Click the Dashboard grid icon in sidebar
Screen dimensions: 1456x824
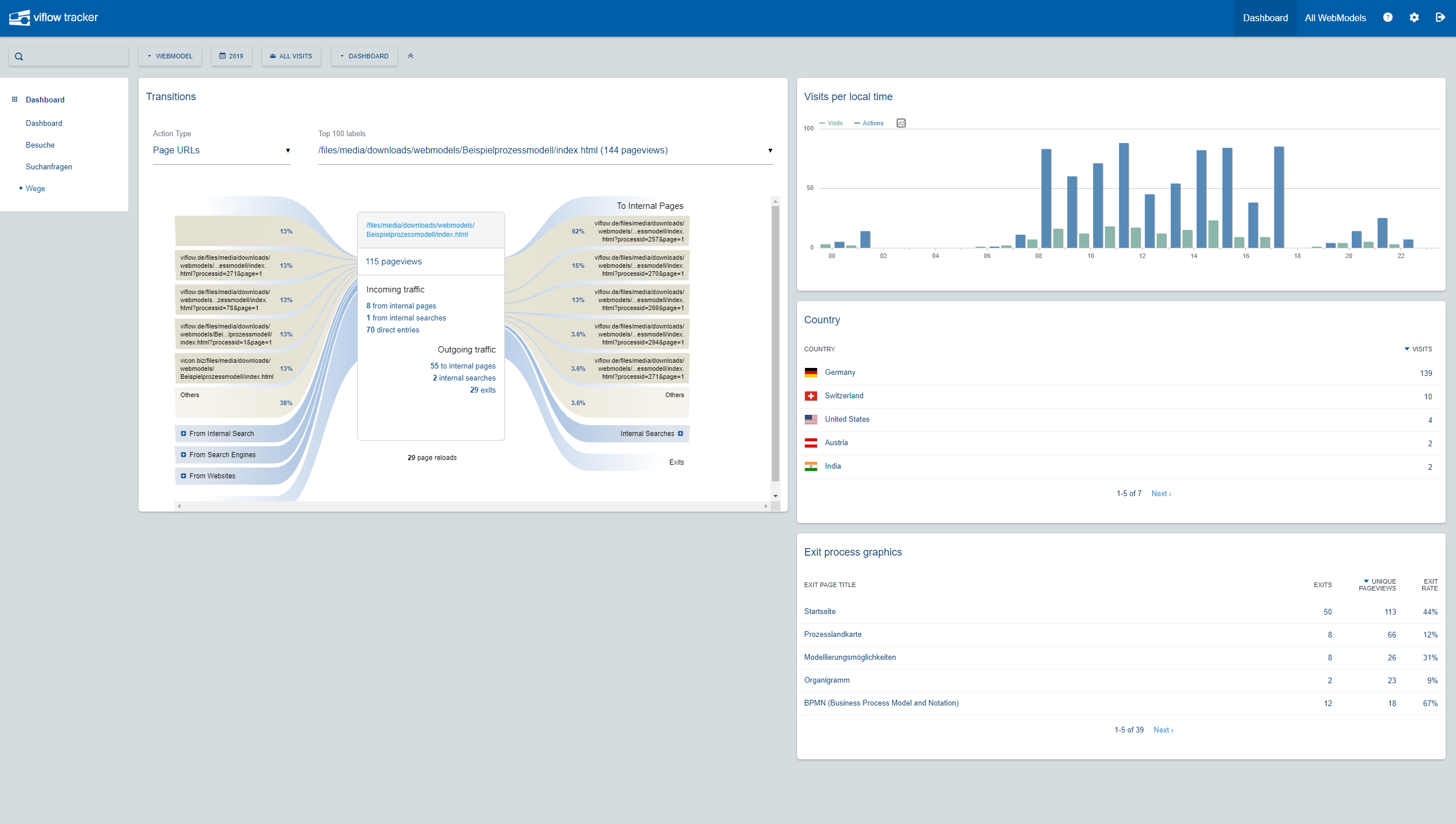pos(15,100)
